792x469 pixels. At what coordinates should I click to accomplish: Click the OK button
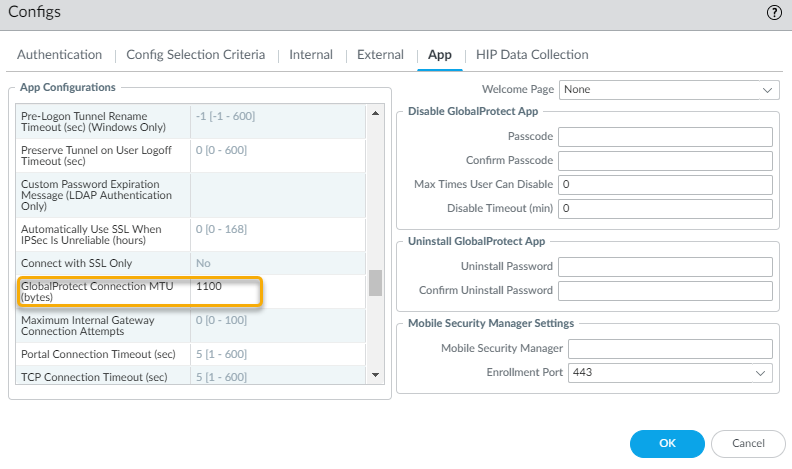[667, 443]
